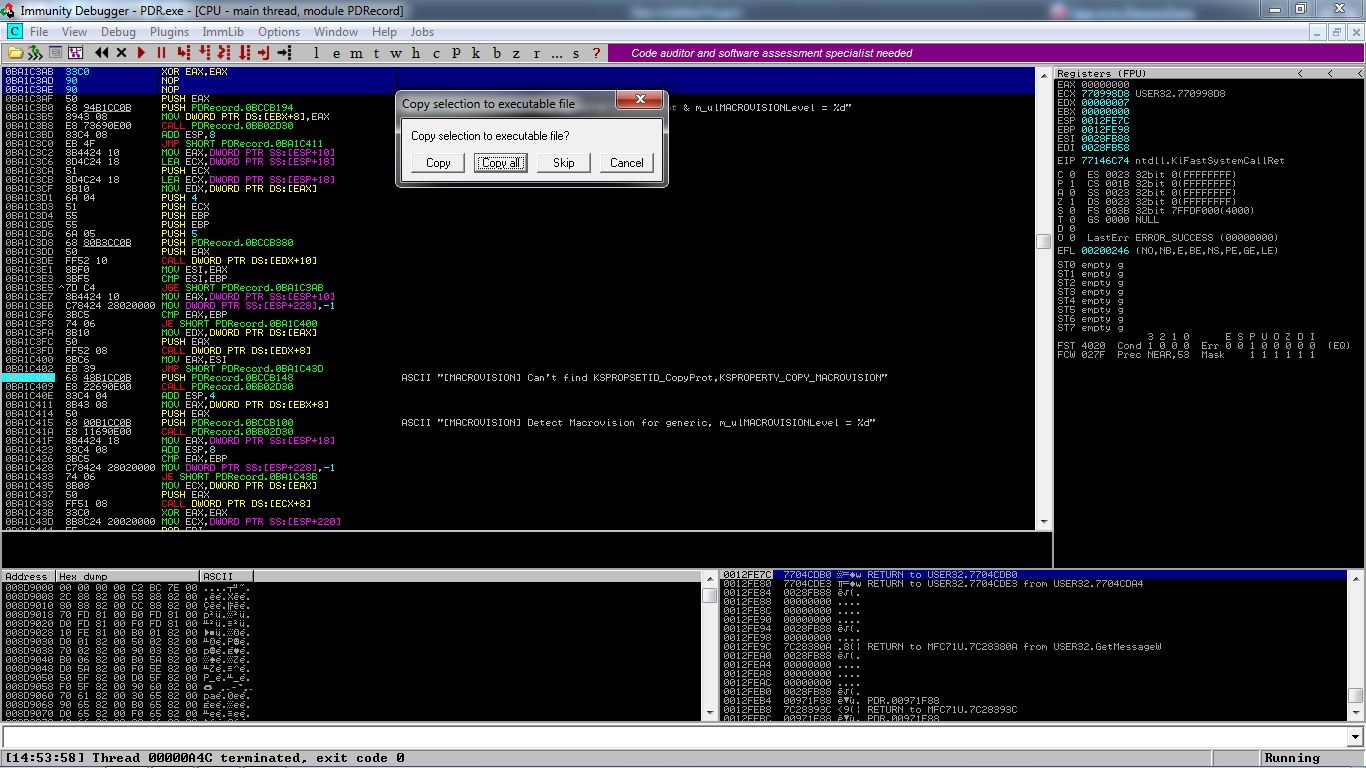The image size is (1366, 768).
Task: Click the green attach-process toolbar icon
Action: [35, 52]
